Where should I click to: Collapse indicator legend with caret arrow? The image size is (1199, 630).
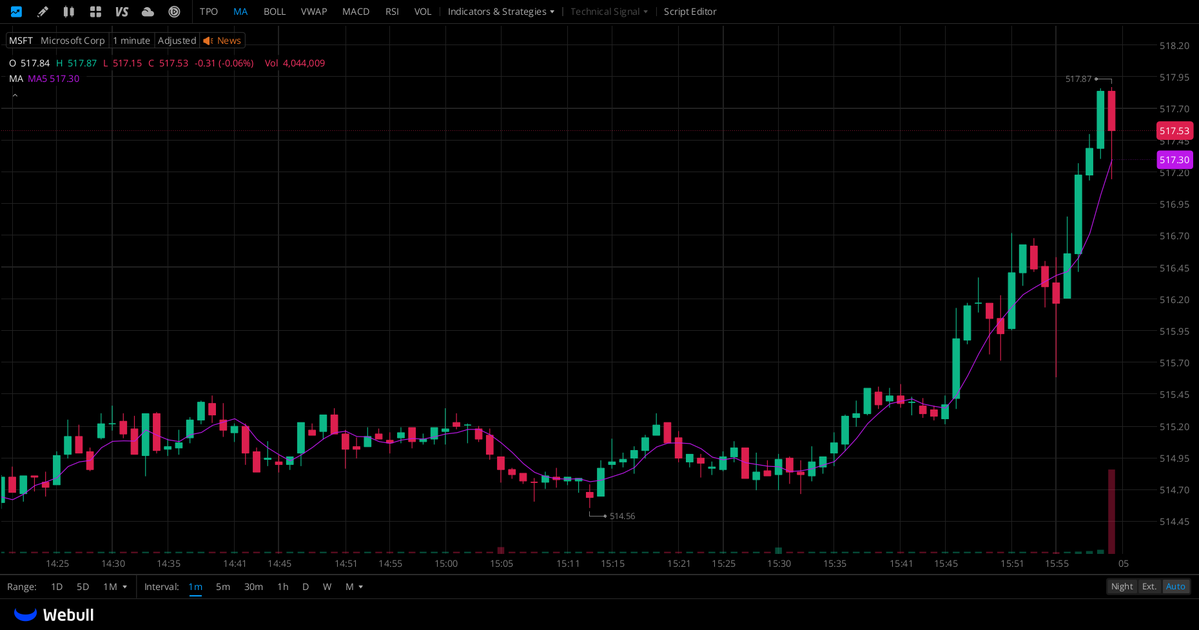tap(15, 96)
